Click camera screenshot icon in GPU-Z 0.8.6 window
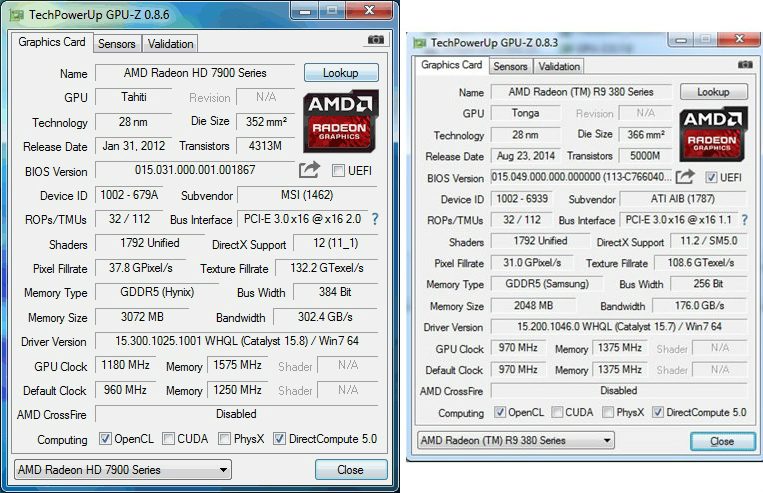Image resolution: width=763 pixels, height=493 pixels. 376,40
